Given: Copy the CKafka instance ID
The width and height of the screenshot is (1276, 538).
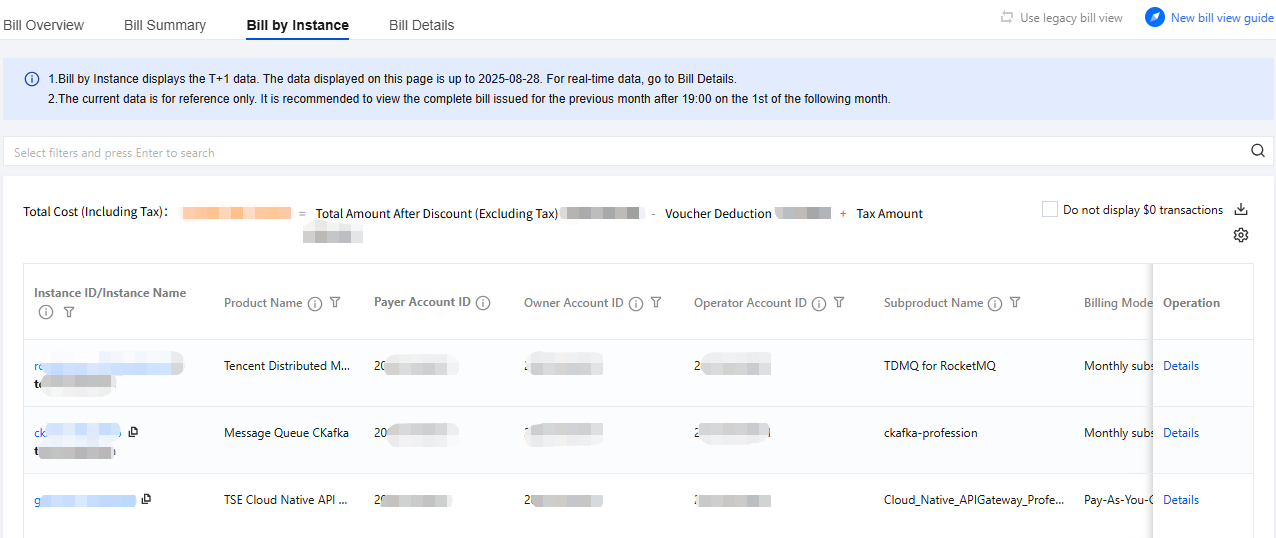Looking at the screenshot, I should [134, 432].
